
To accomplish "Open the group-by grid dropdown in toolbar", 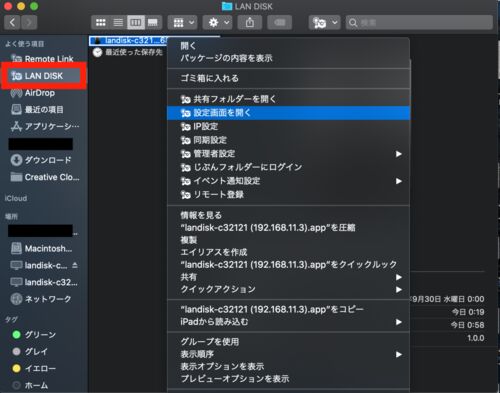I will coord(182,23).
